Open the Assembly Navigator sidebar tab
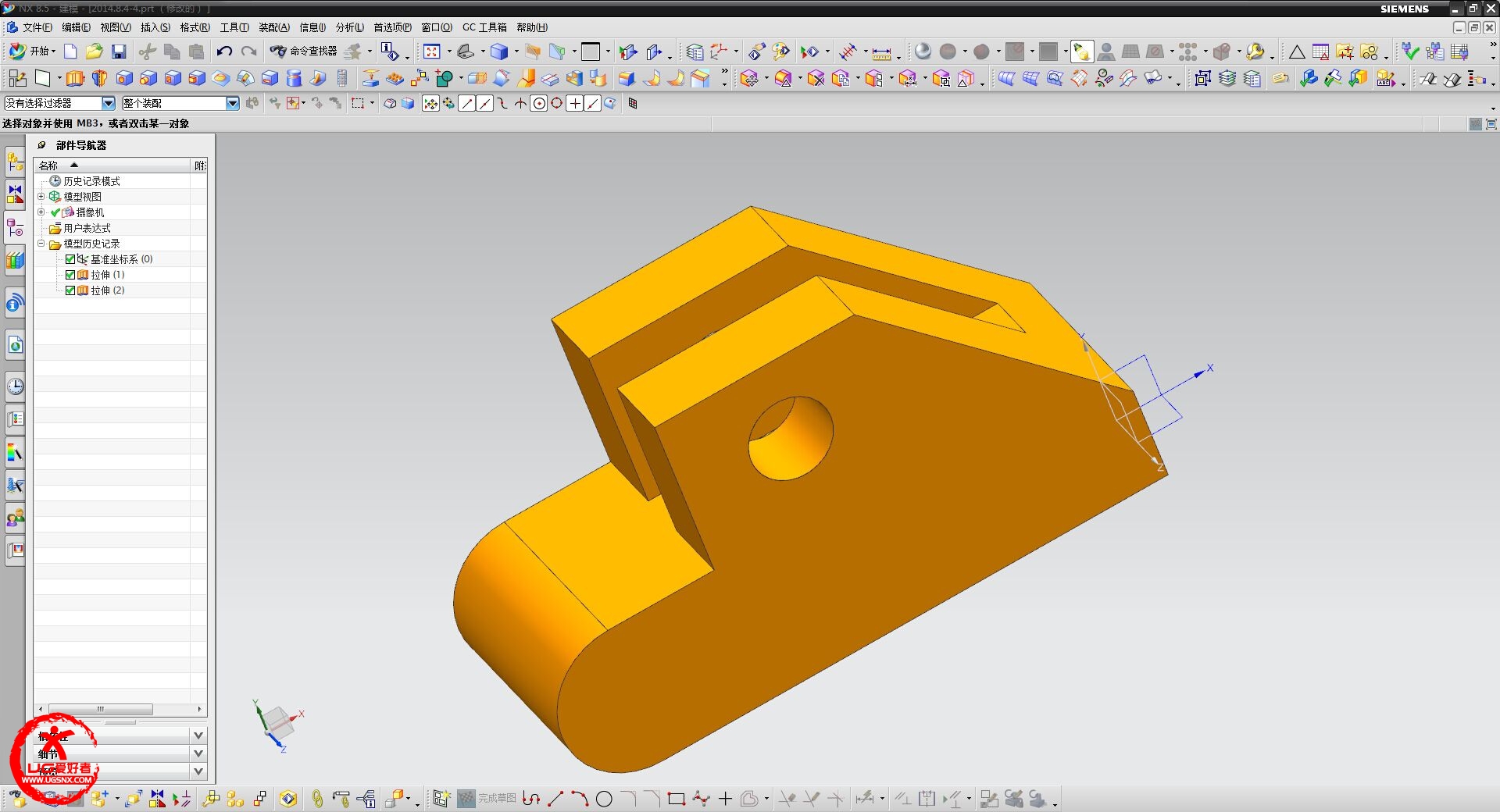 pos(16,162)
